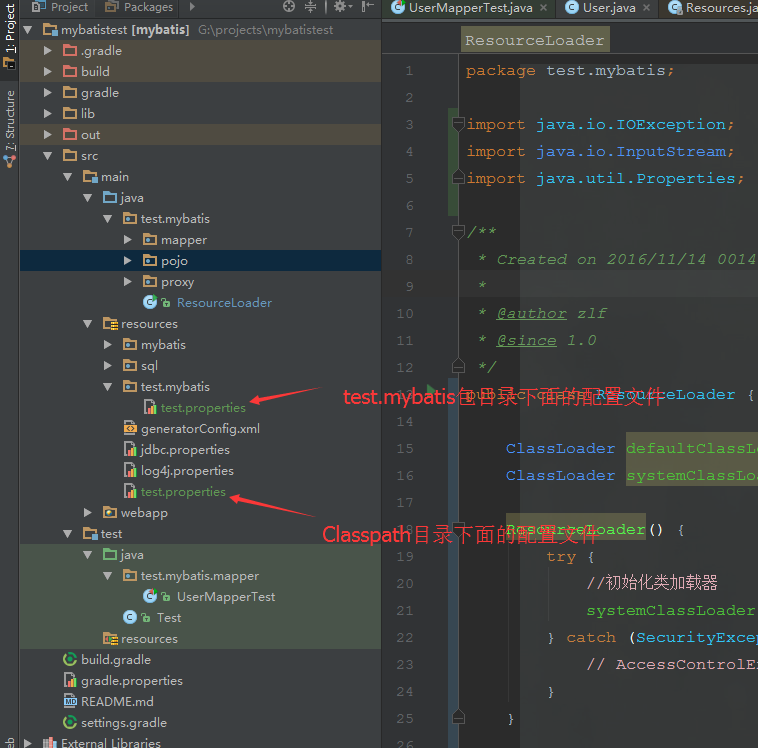The image size is (758, 748).
Task: Select the UserMapperTest class icon in tree
Action: [x=150, y=596]
